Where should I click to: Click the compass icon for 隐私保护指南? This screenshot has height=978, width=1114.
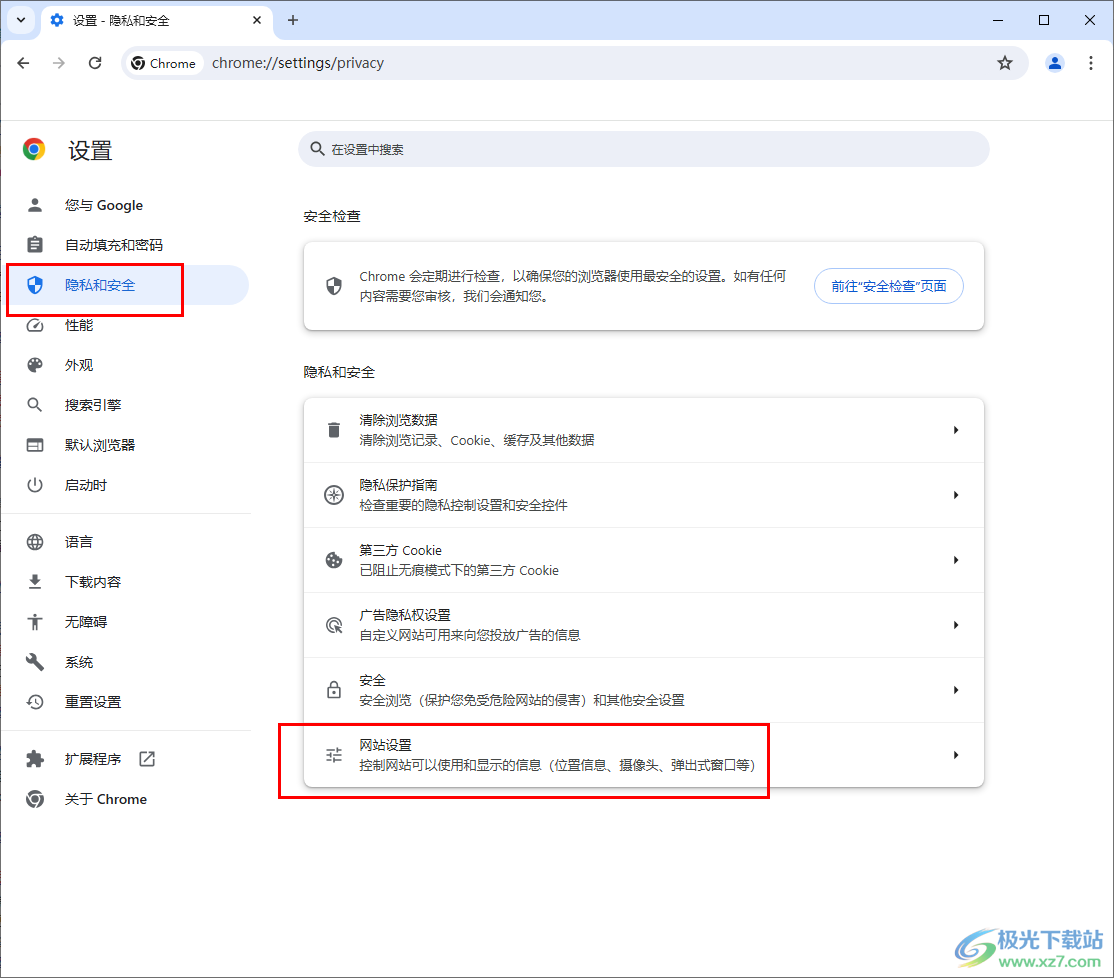tap(334, 495)
